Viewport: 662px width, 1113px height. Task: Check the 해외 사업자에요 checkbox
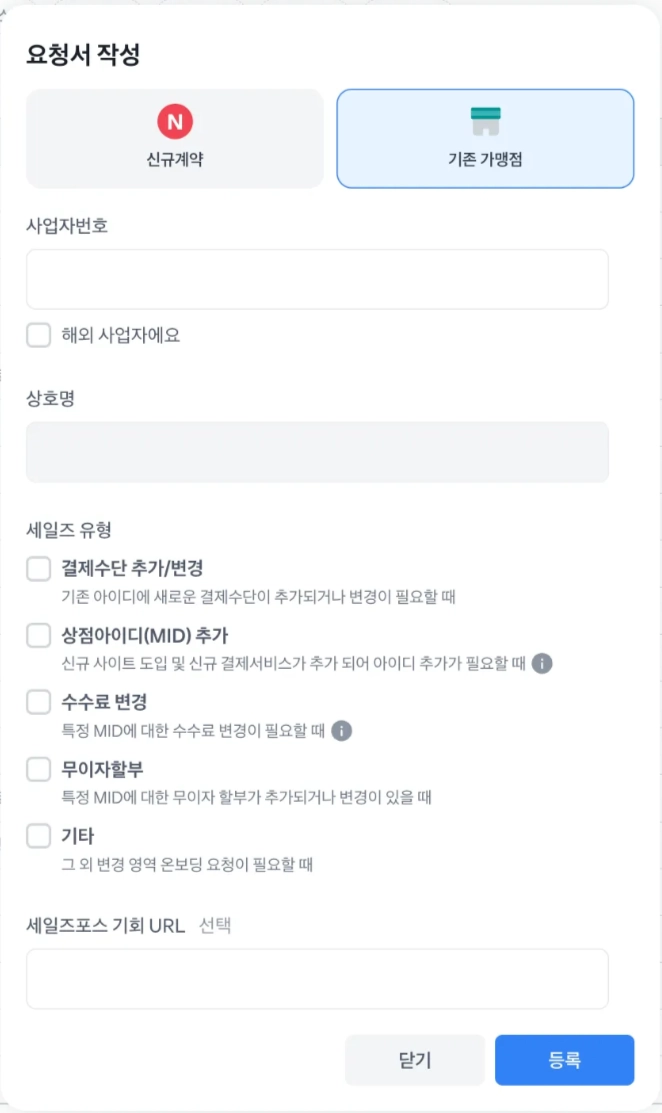point(39,335)
